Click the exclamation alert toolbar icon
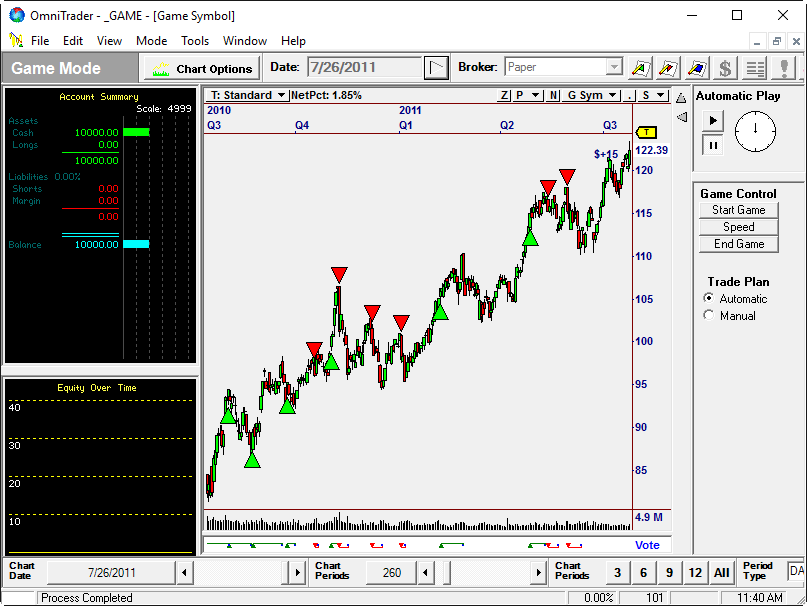The height and width of the screenshot is (606, 807). (x=784, y=68)
